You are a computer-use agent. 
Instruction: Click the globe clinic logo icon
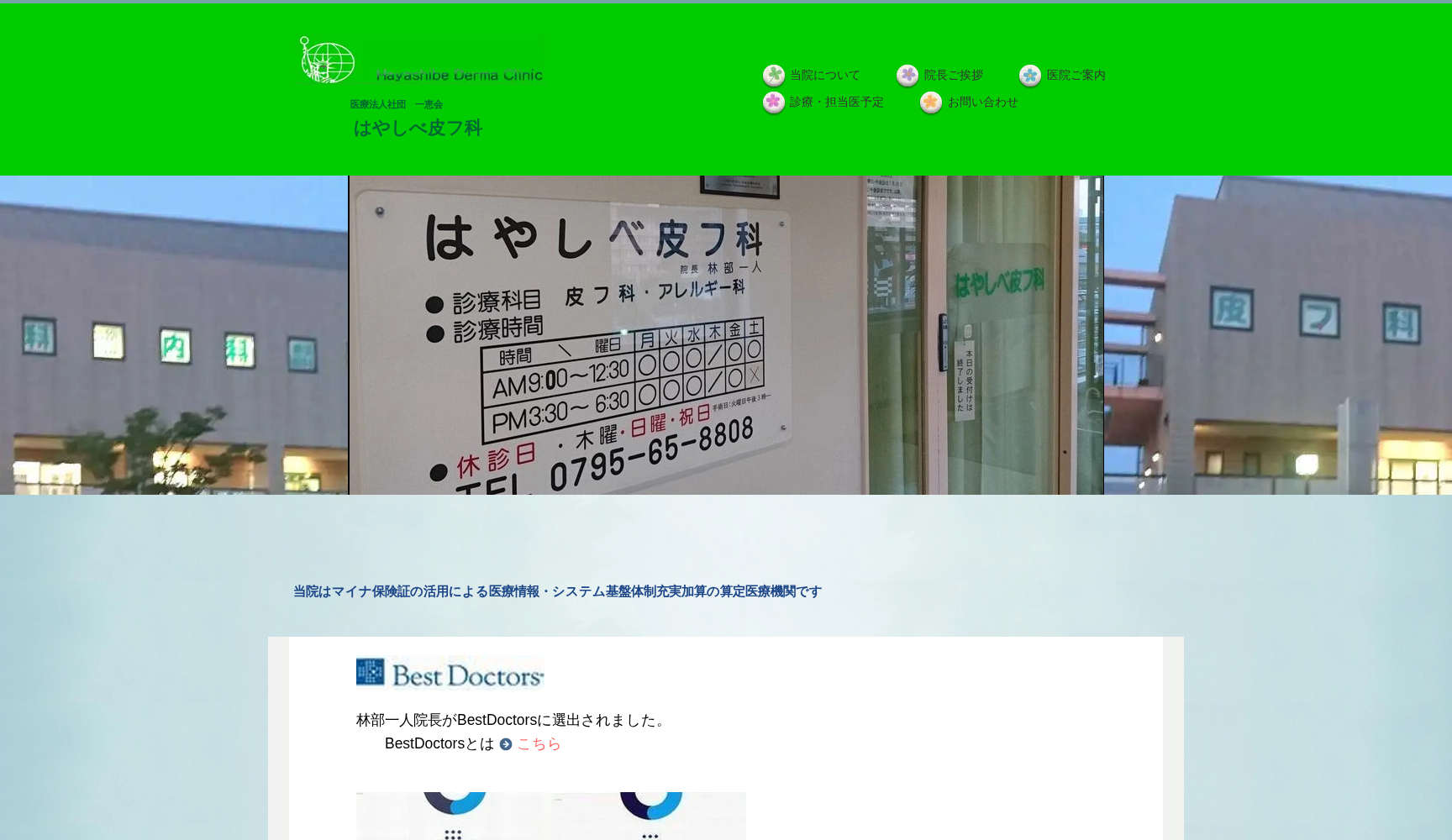point(328,60)
